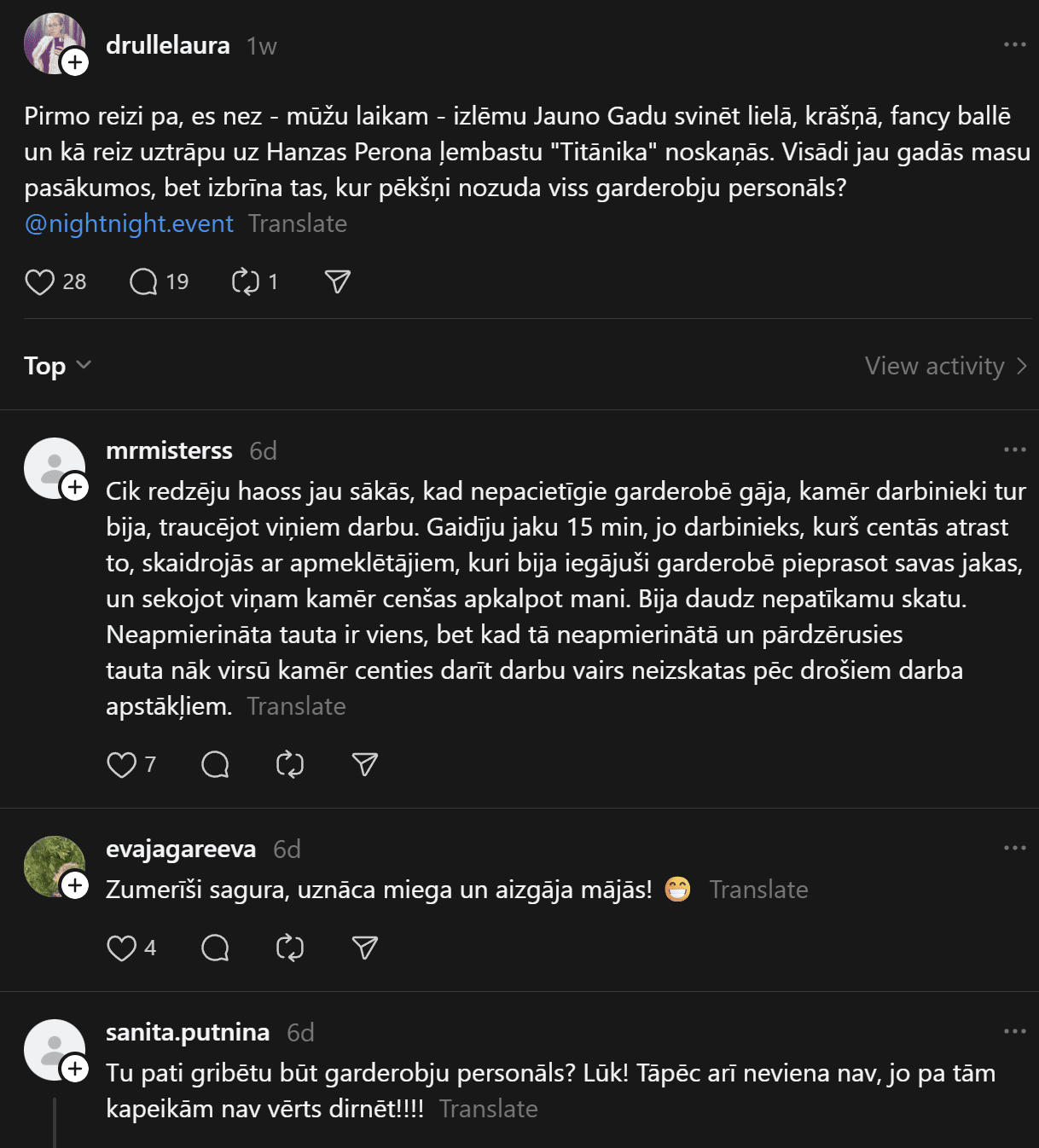Open the Top sort dropdown
The width and height of the screenshot is (1039, 1148).
coord(57,366)
